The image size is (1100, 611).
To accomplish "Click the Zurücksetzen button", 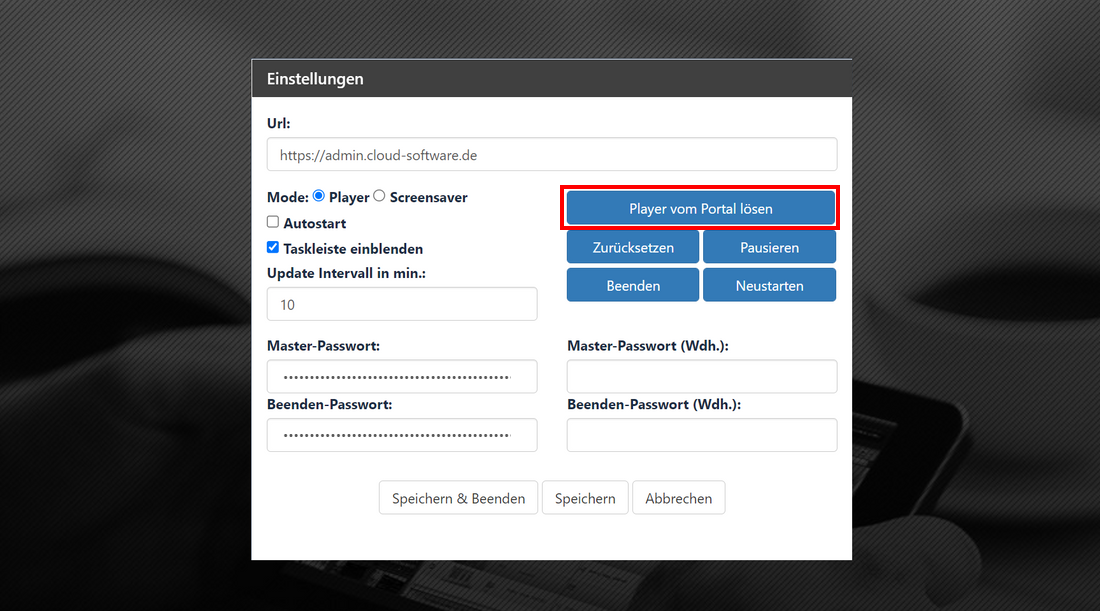I will 632,247.
